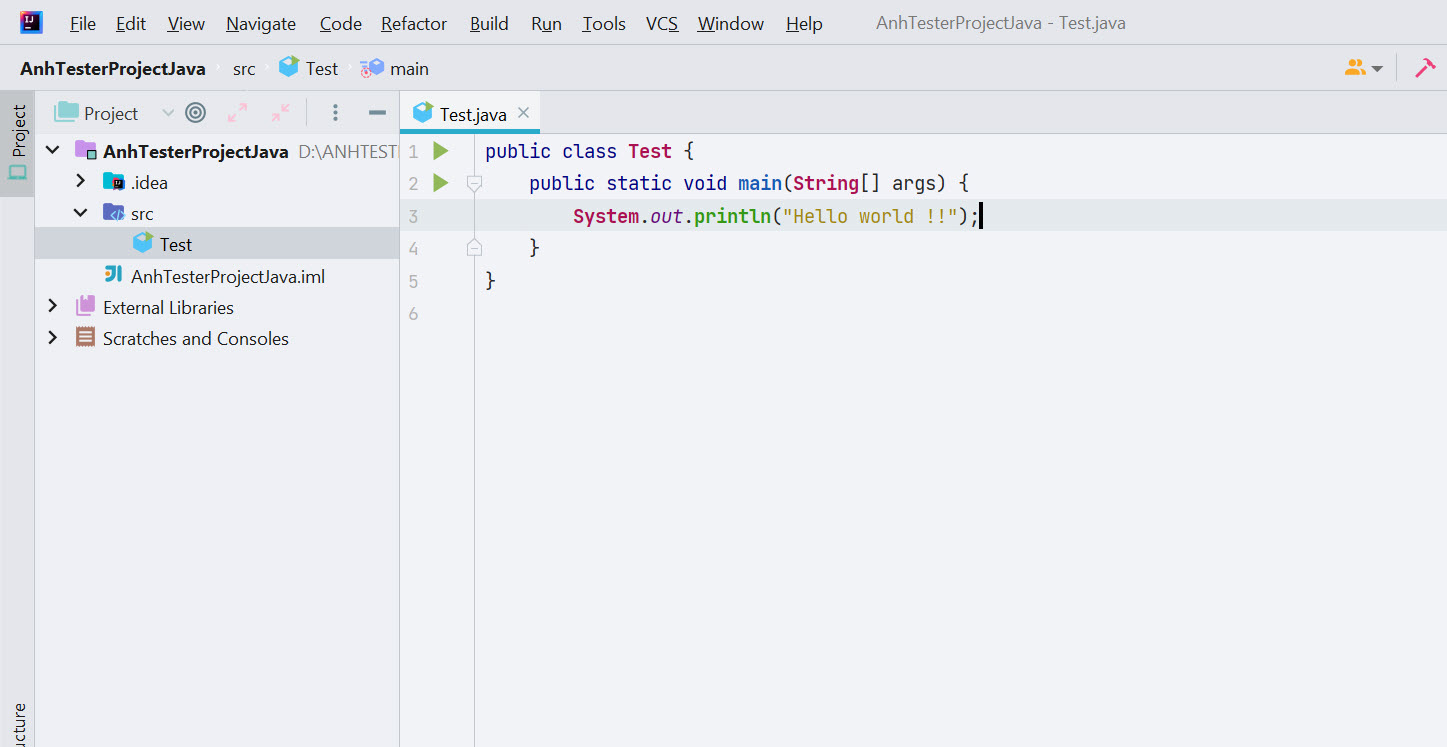
Task: Click Select Opened File target icon
Action: pos(196,113)
